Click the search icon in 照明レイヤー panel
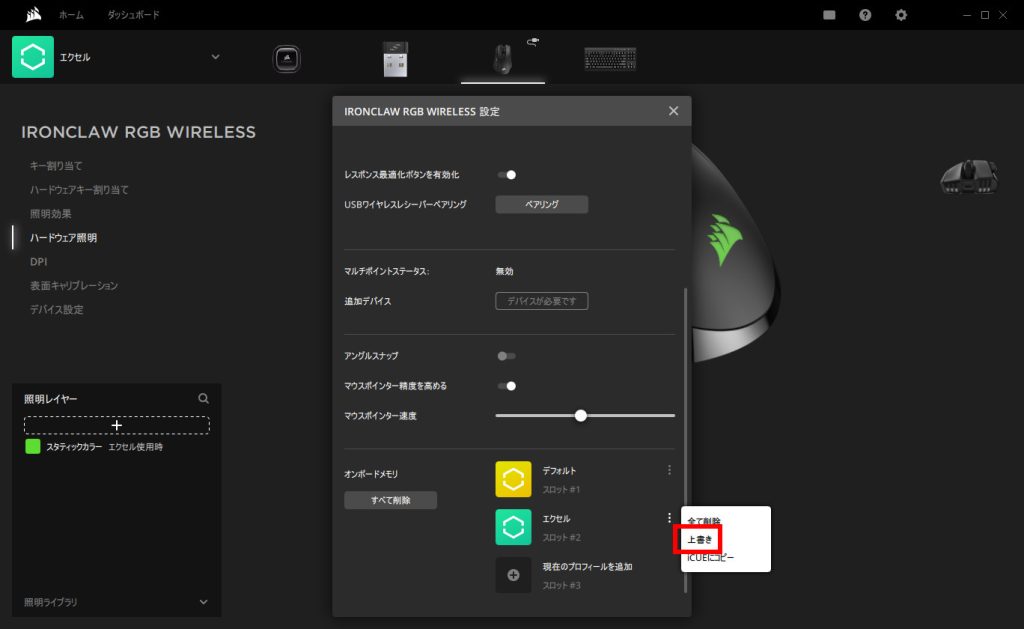This screenshot has width=1024, height=629. tap(204, 398)
